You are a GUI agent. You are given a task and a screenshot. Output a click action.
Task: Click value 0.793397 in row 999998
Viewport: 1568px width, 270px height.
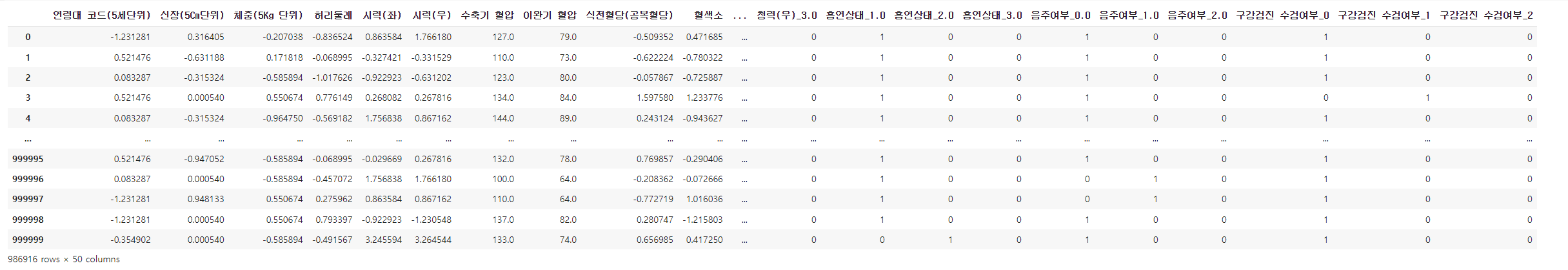[334, 220]
